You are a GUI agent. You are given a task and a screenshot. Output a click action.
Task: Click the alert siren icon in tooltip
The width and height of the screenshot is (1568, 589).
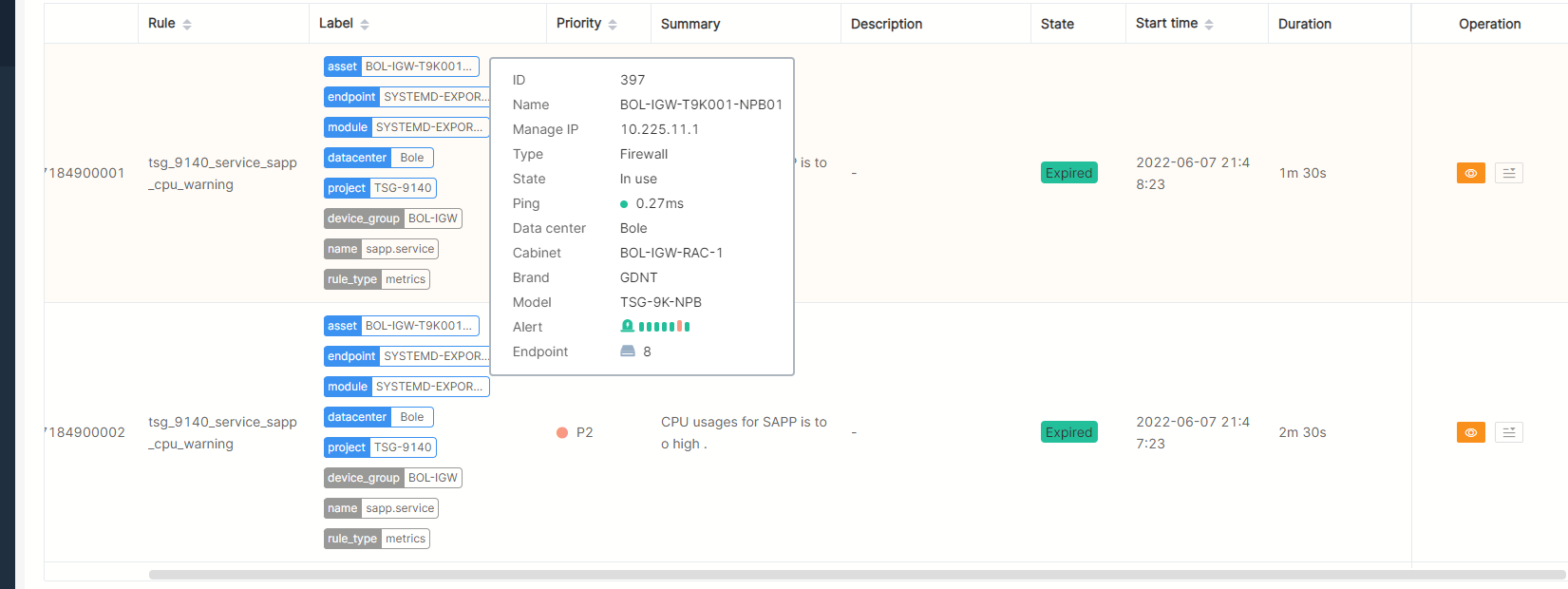627,326
